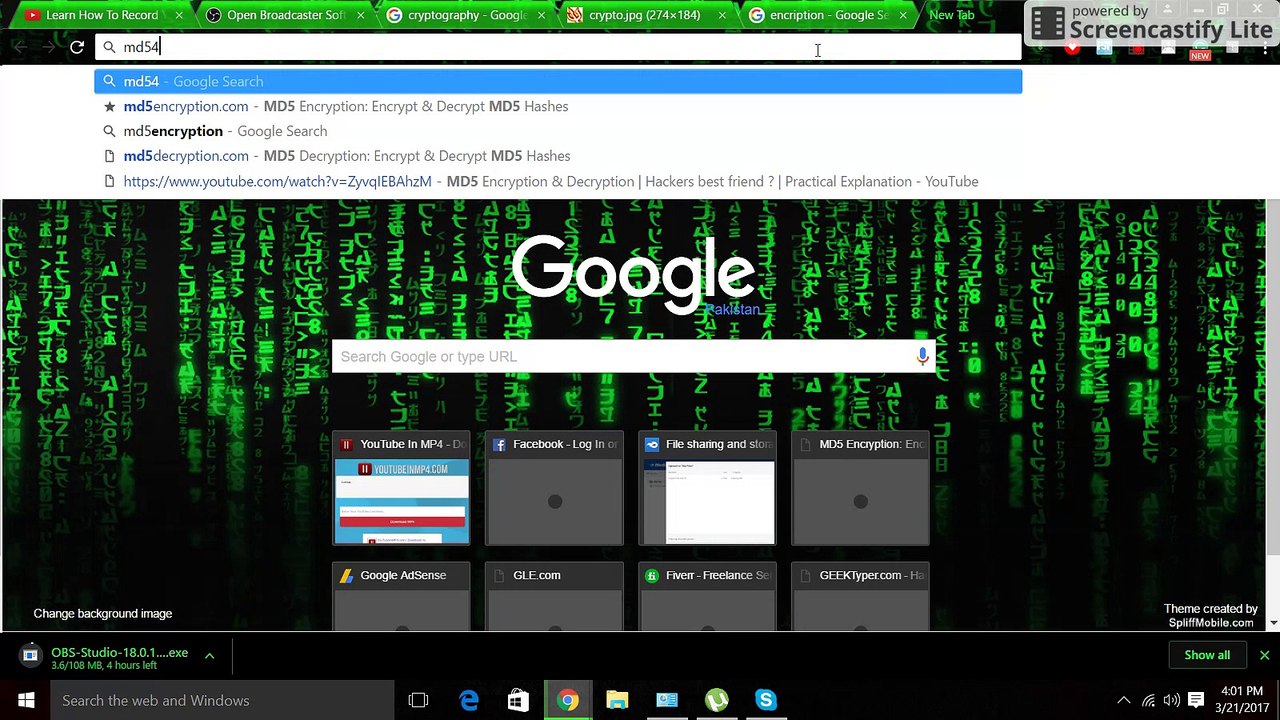The width and height of the screenshot is (1280, 720).
Task: Open File Explorer from the taskbar
Action: (x=617, y=700)
